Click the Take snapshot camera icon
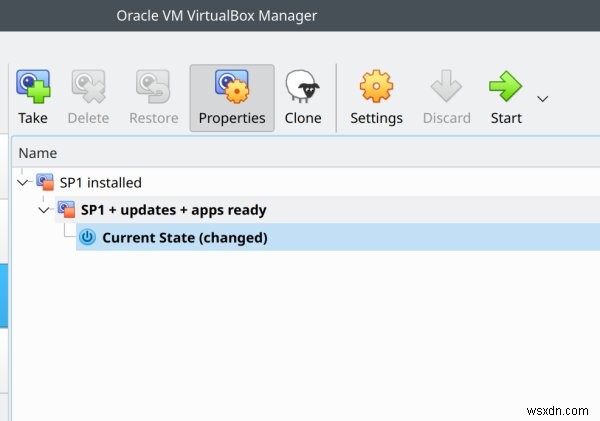This screenshot has width=600, height=421. click(x=33, y=86)
